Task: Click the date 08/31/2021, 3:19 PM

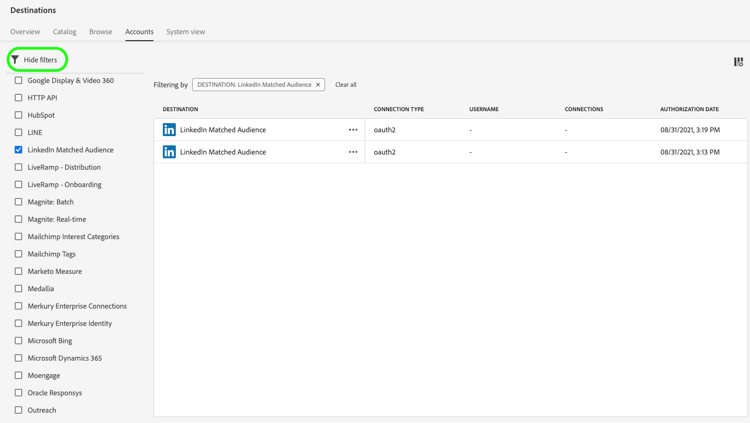Action: tap(690, 130)
